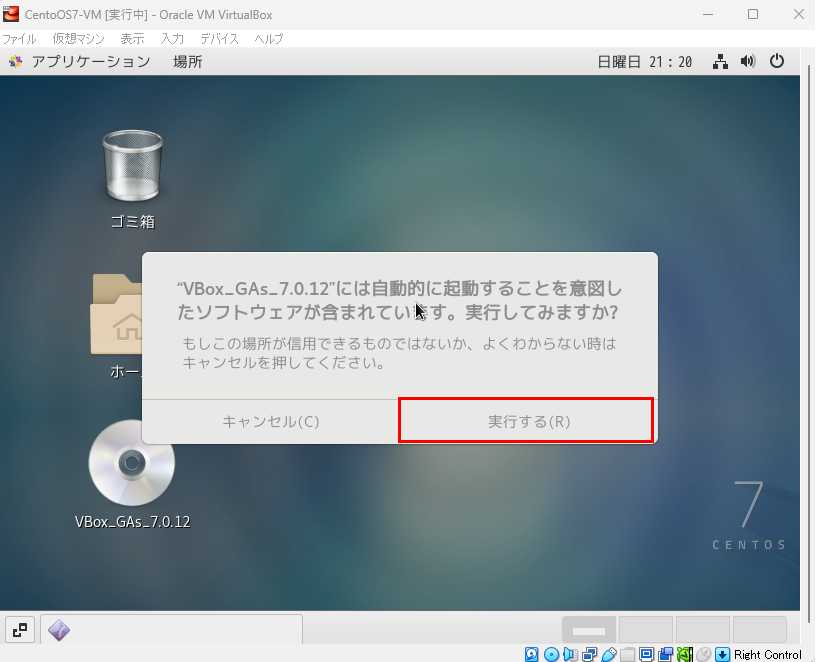Open the デバイス menu in VirtualBox

219,39
